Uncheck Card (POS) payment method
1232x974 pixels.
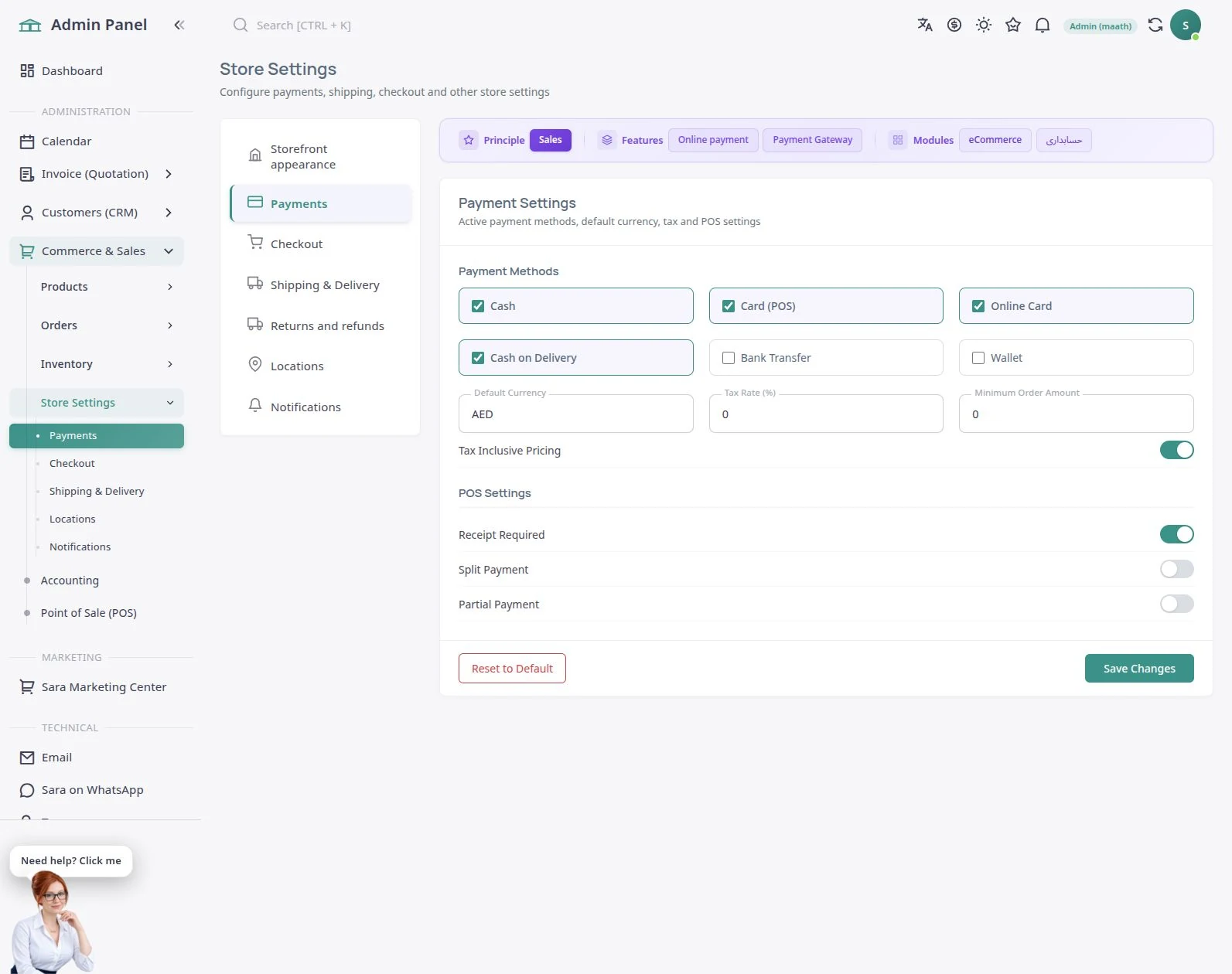[729, 306]
